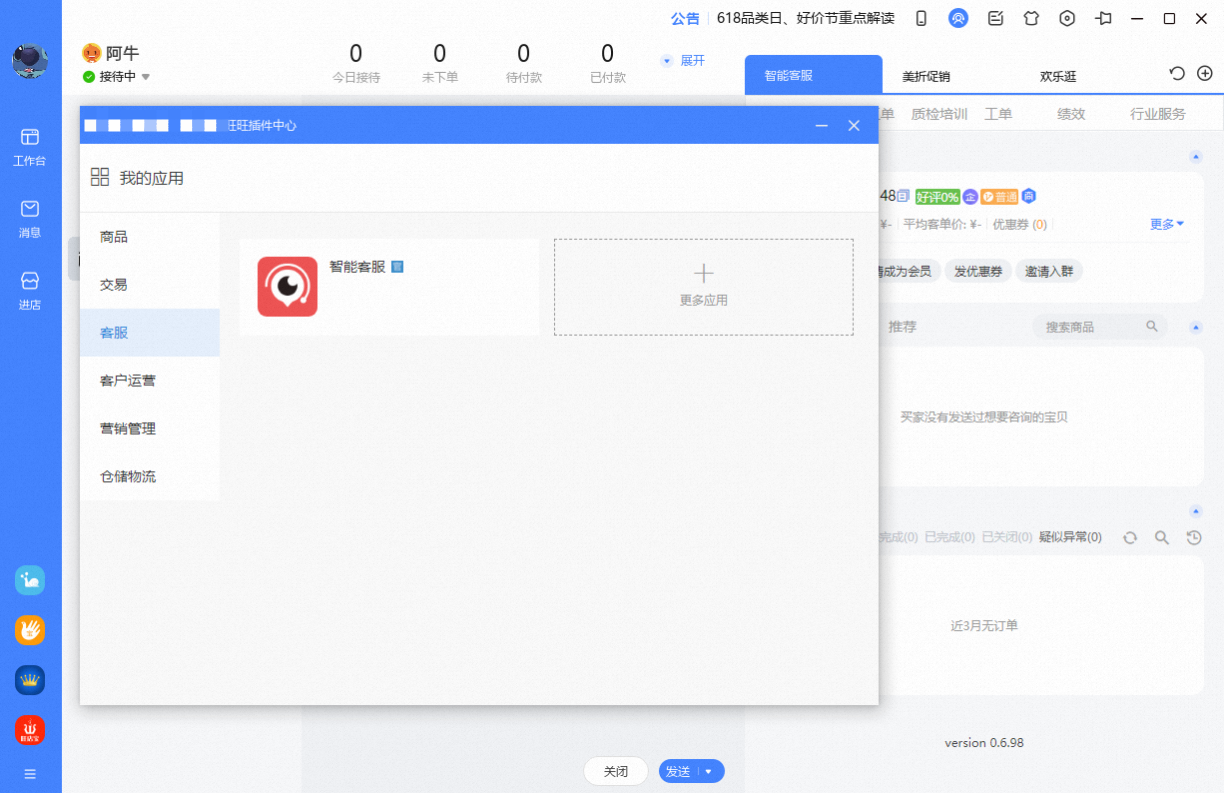Open the 行业服务 sub-tab

1158,114
